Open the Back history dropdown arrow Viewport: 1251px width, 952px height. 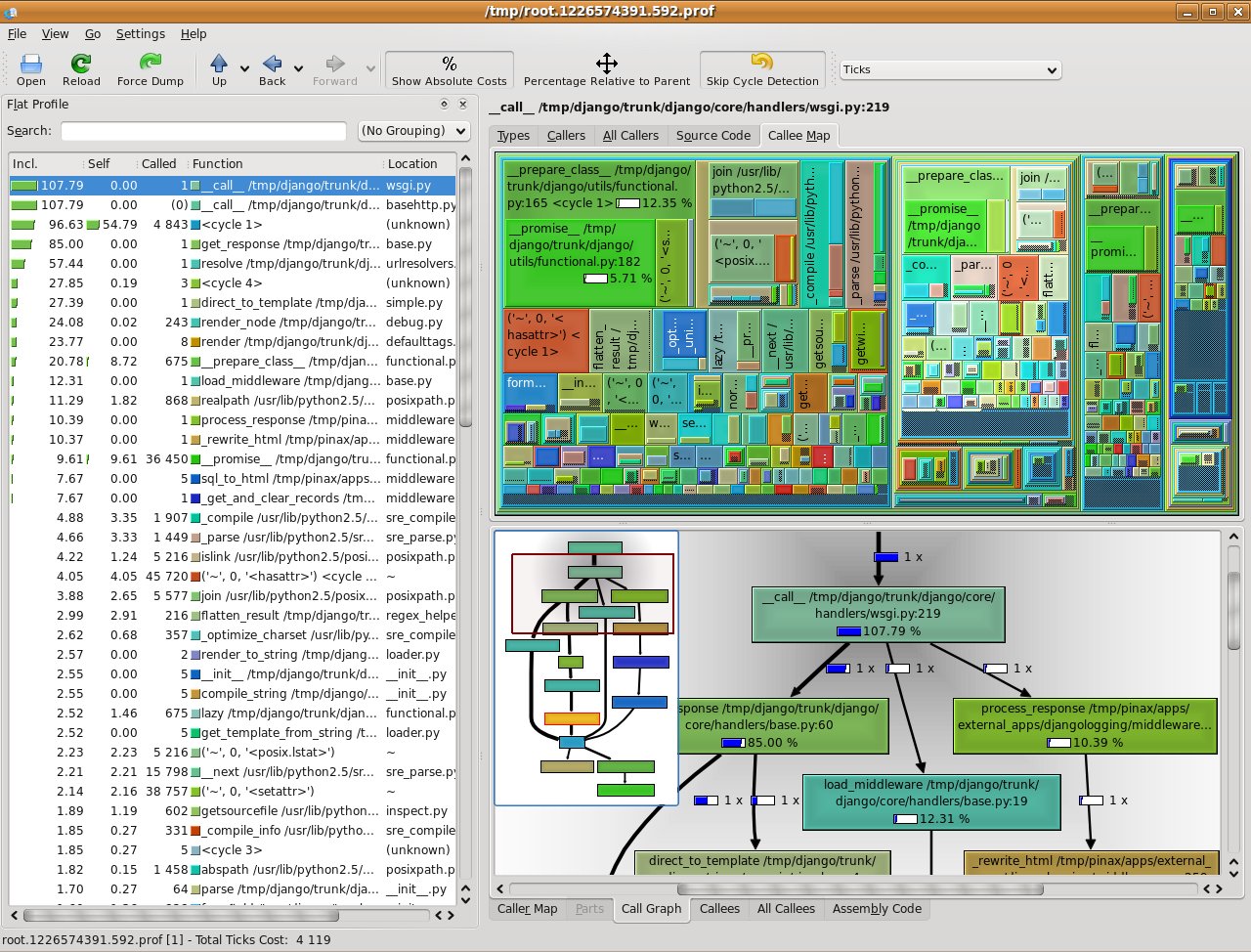[298, 69]
